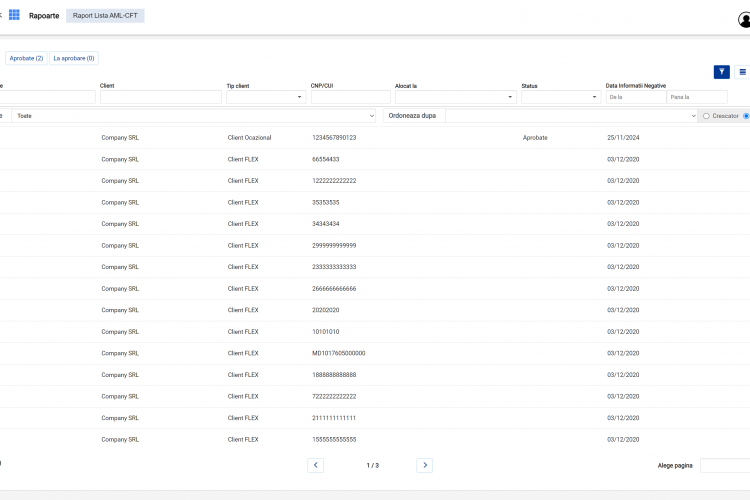Open the hamburger list menu icon
750x500 pixels.
742,72
